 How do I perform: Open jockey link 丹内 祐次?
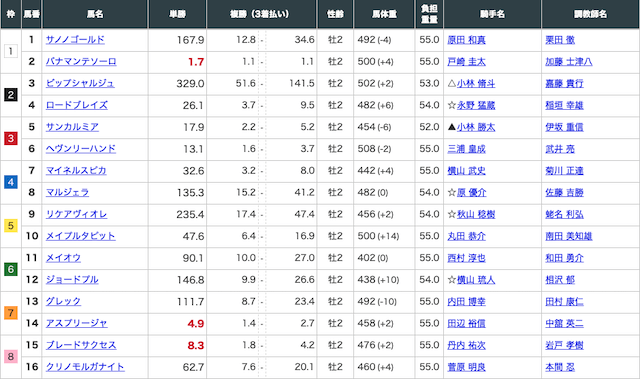(x=466, y=345)
